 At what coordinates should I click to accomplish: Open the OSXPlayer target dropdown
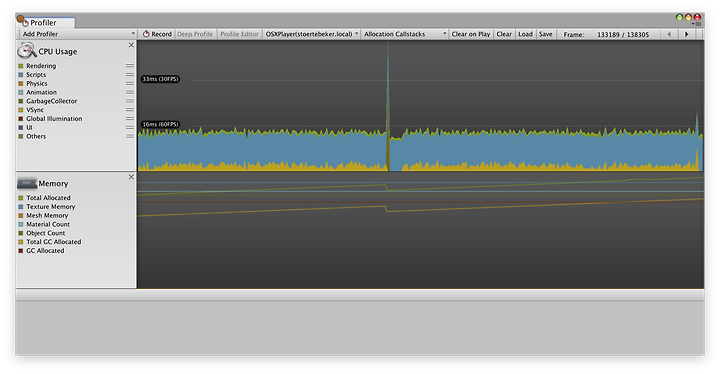click(311, 34)
